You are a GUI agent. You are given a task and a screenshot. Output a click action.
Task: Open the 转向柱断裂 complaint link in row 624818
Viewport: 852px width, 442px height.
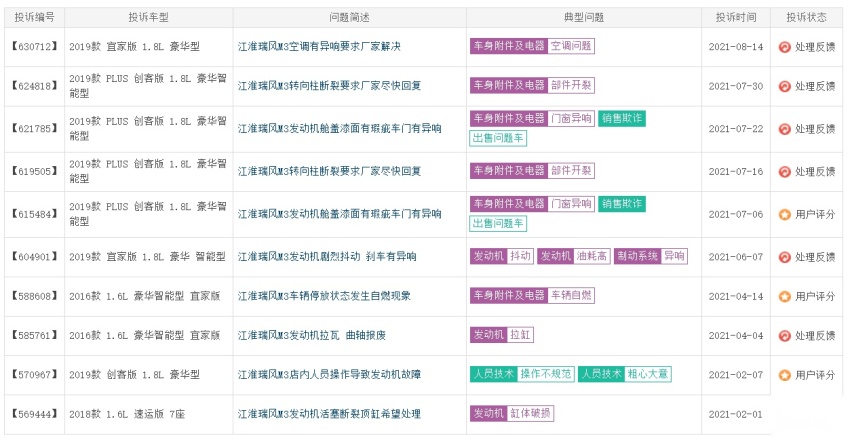click(329, 86)
